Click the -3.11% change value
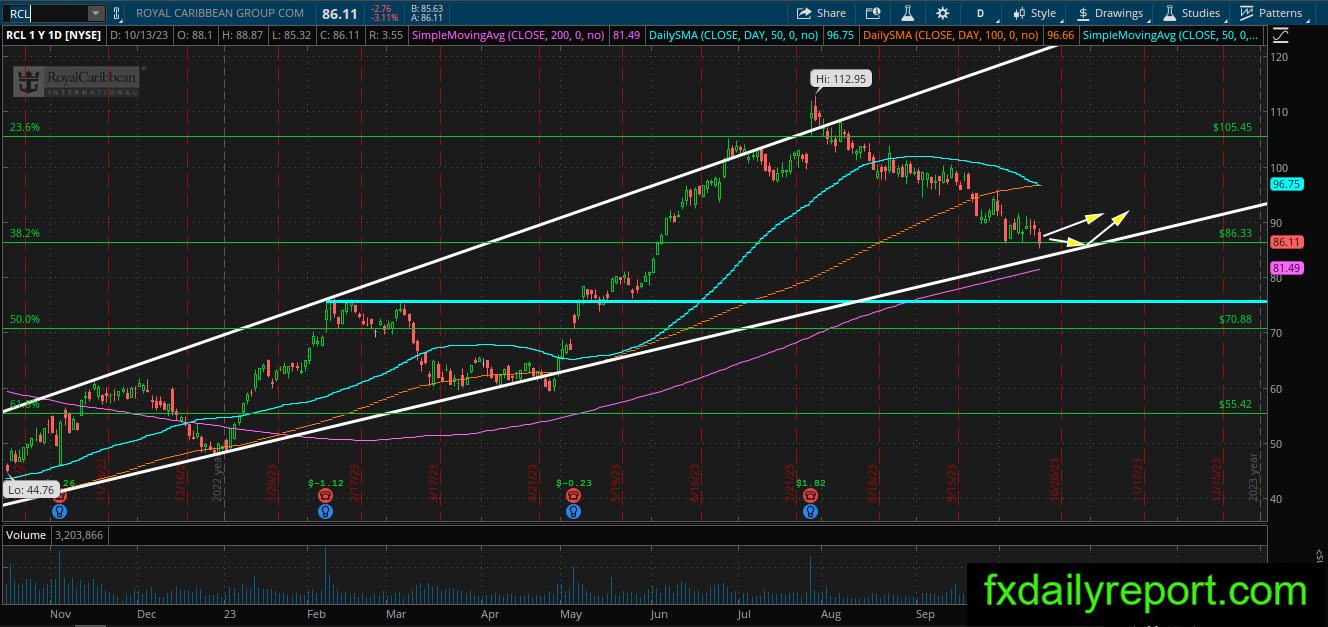 pos(385,18)
